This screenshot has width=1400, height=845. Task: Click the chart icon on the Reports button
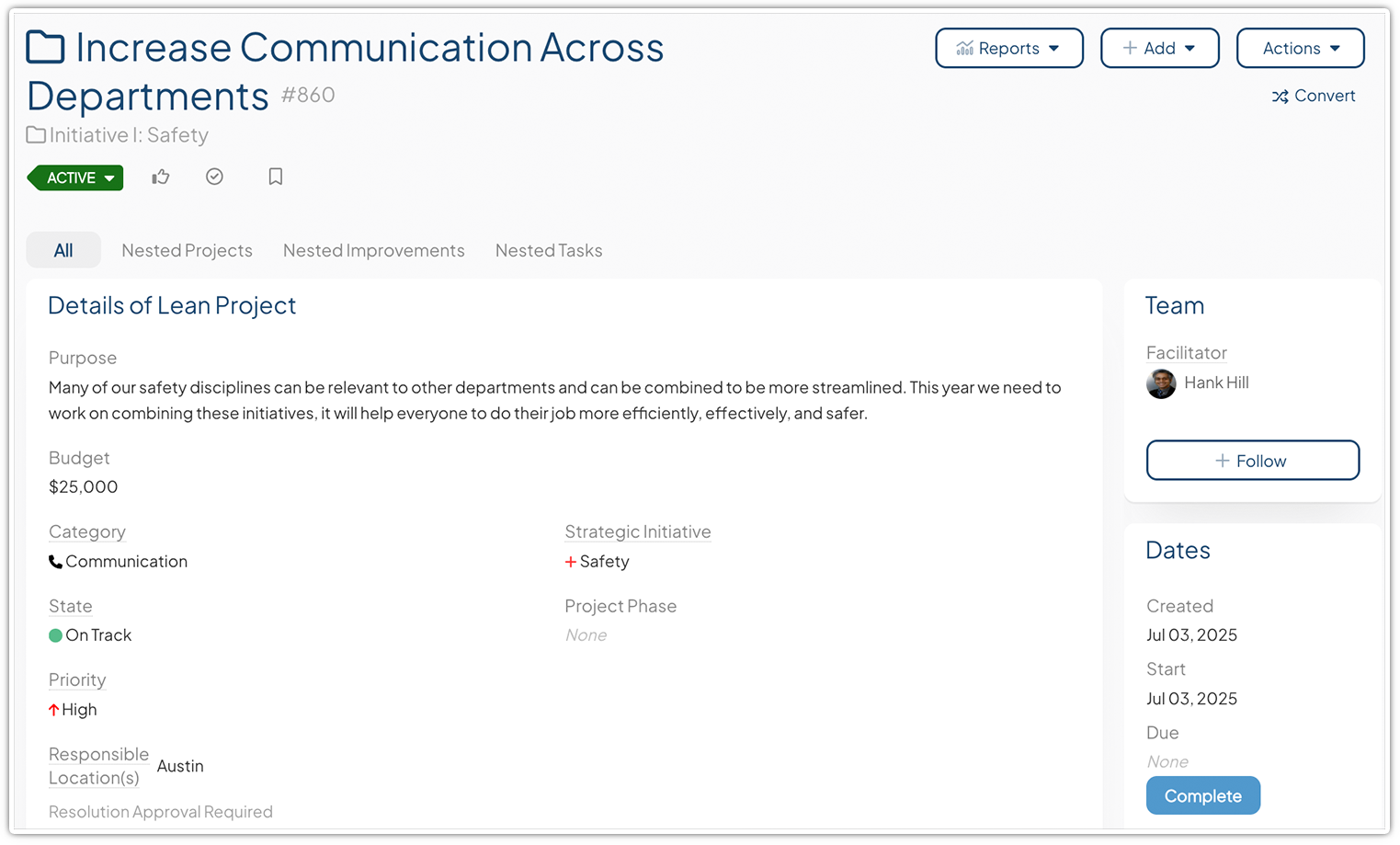pos(965,48)
